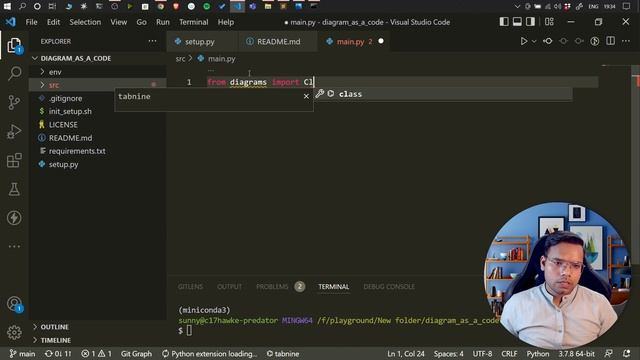The height and width of the screenshot is (360, 640).
Task: Expand the src folder
Action: pyautogui.click(x=98, y=85)
